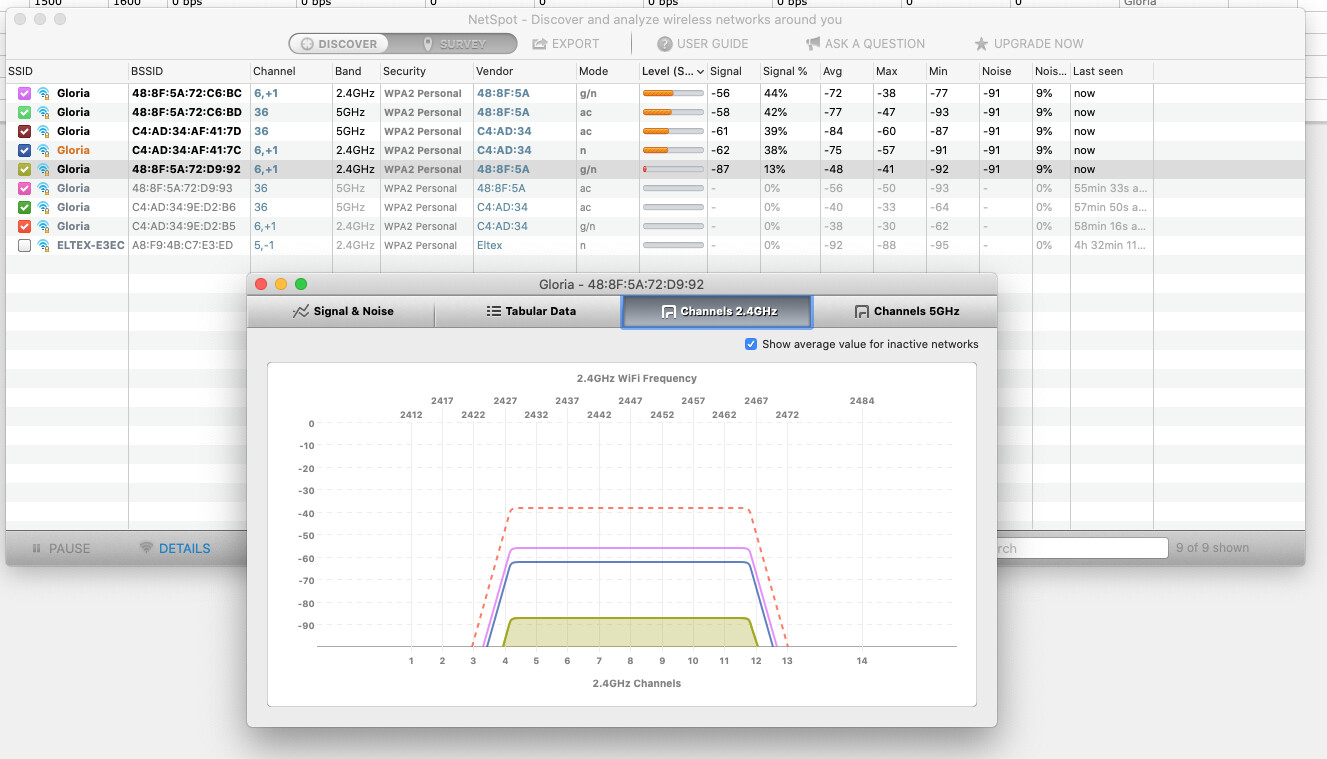The width and height of the screenshot is (1327, 759).
Task: Click the Channels 5GHz tab icon
Action: (861, 312)
